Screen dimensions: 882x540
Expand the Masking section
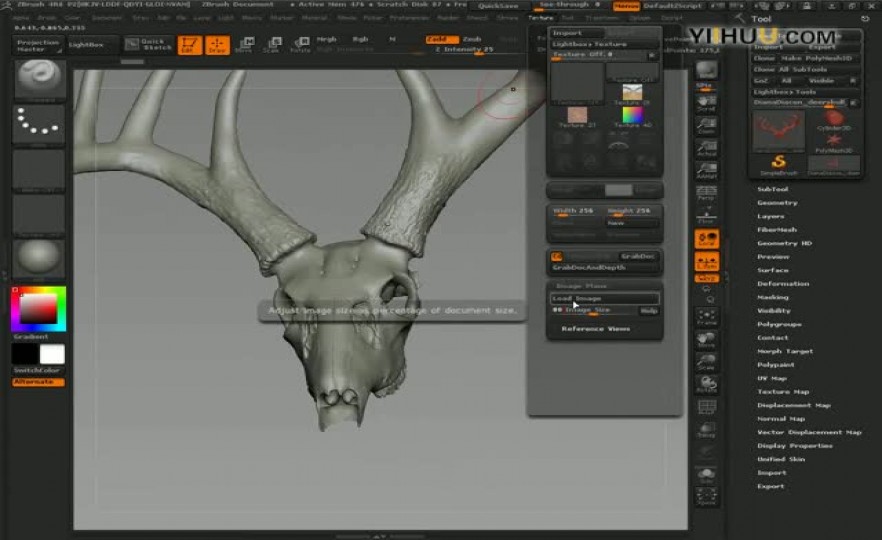(772, 298)
